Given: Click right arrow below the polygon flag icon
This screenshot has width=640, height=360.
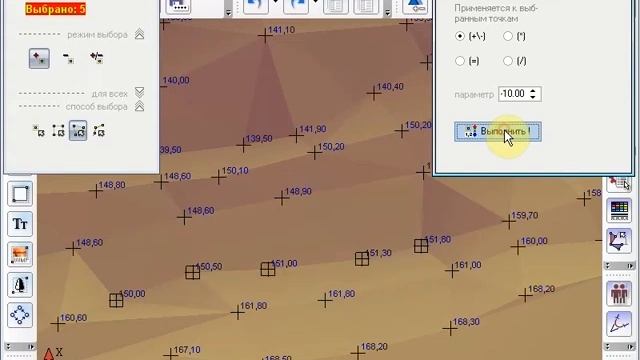Looking at the screenshot, I should click(630, 266).
